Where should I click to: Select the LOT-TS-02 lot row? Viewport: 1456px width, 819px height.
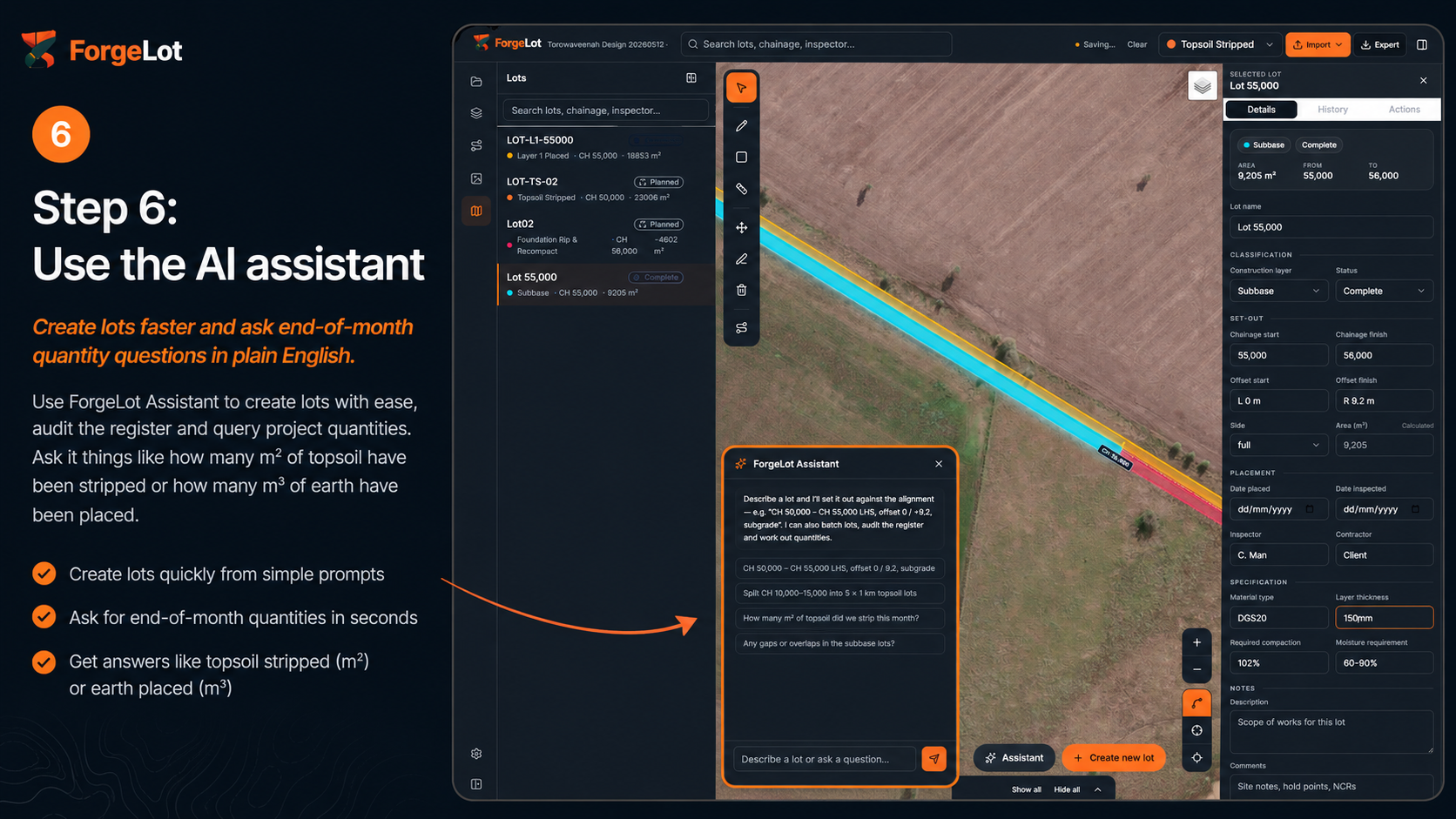[x=606, y=189]
